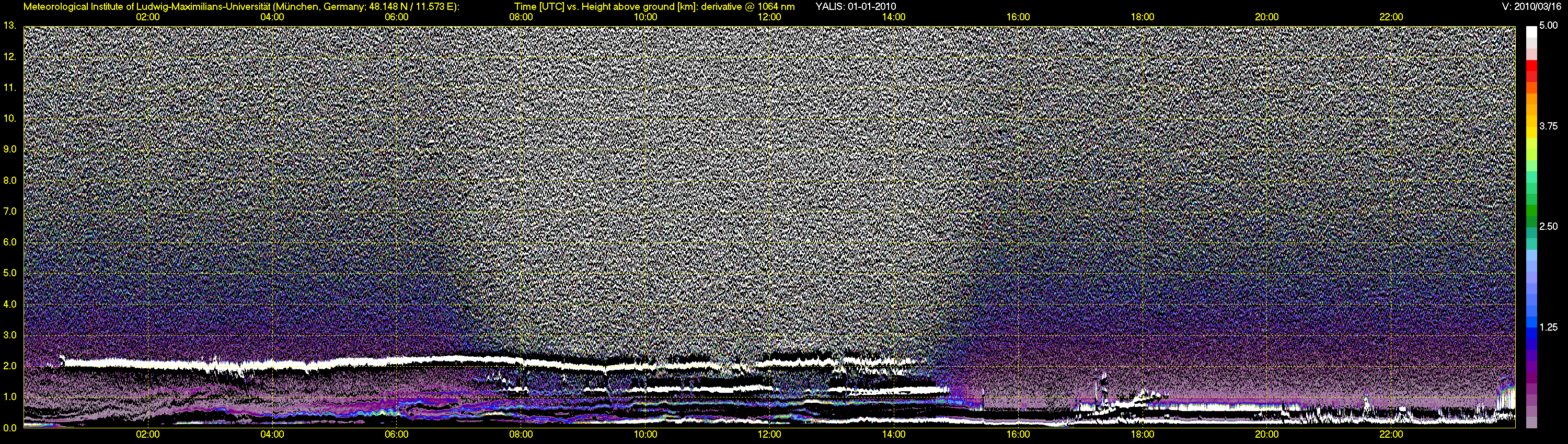The image size is (1568, 444).
Task: Click the 'Time [UTC] vs. Height above ground' caption
Action: [x=654, y=7]
